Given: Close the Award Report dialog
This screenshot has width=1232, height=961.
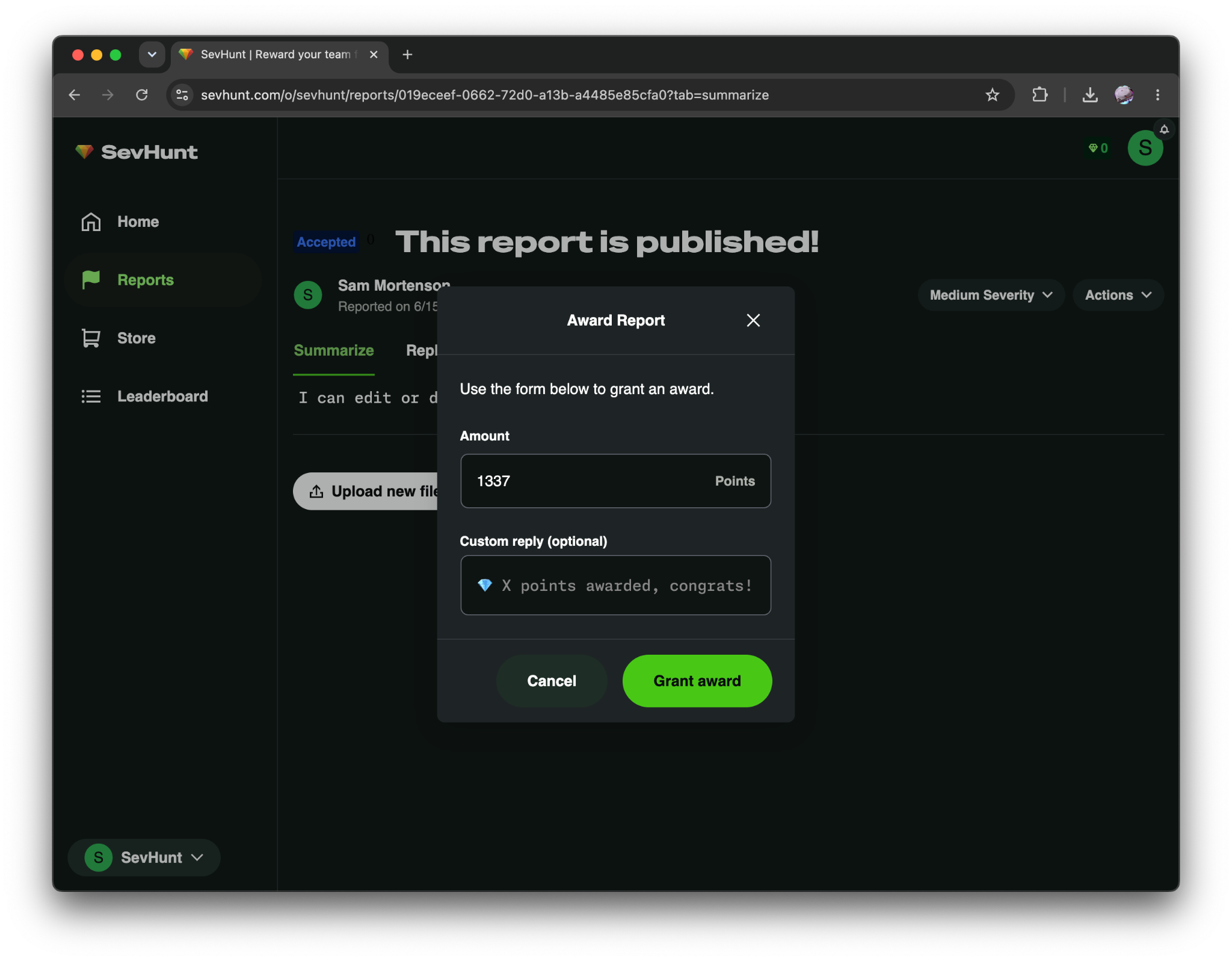Looking at the screenshot, I should [x=753, y=320].
